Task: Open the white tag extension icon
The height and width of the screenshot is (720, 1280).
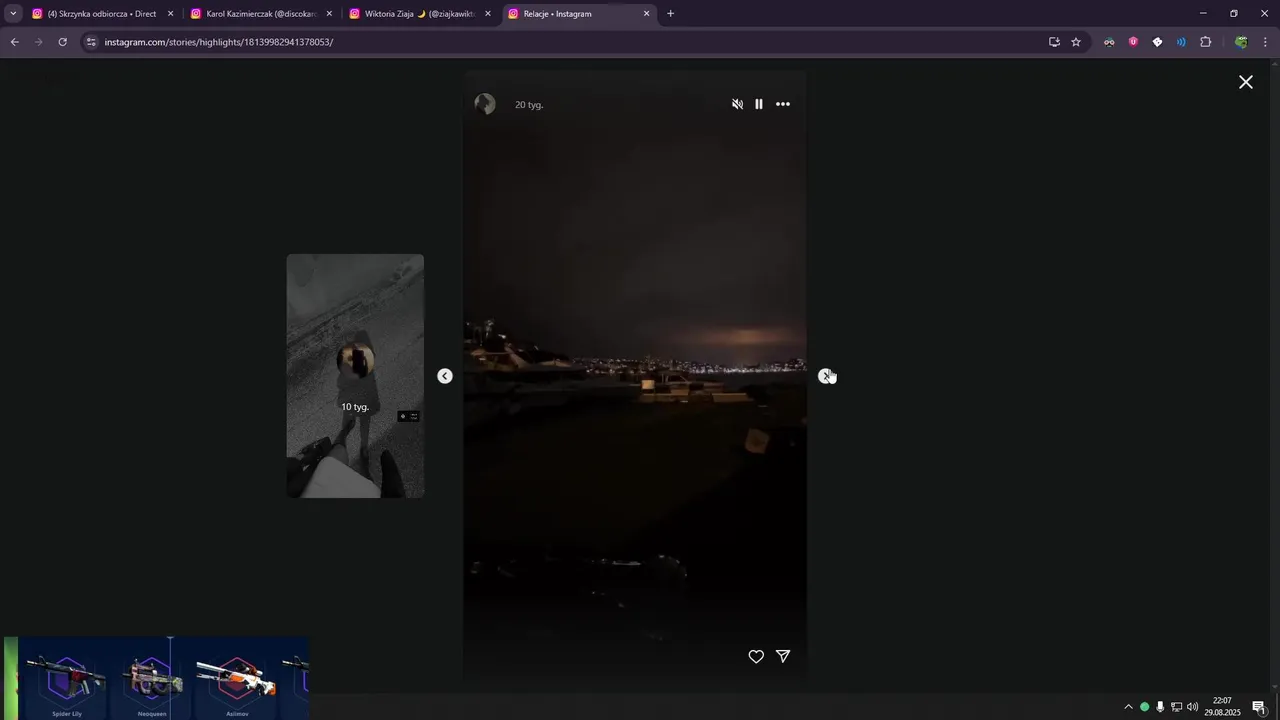Action: pos(1157,42)
